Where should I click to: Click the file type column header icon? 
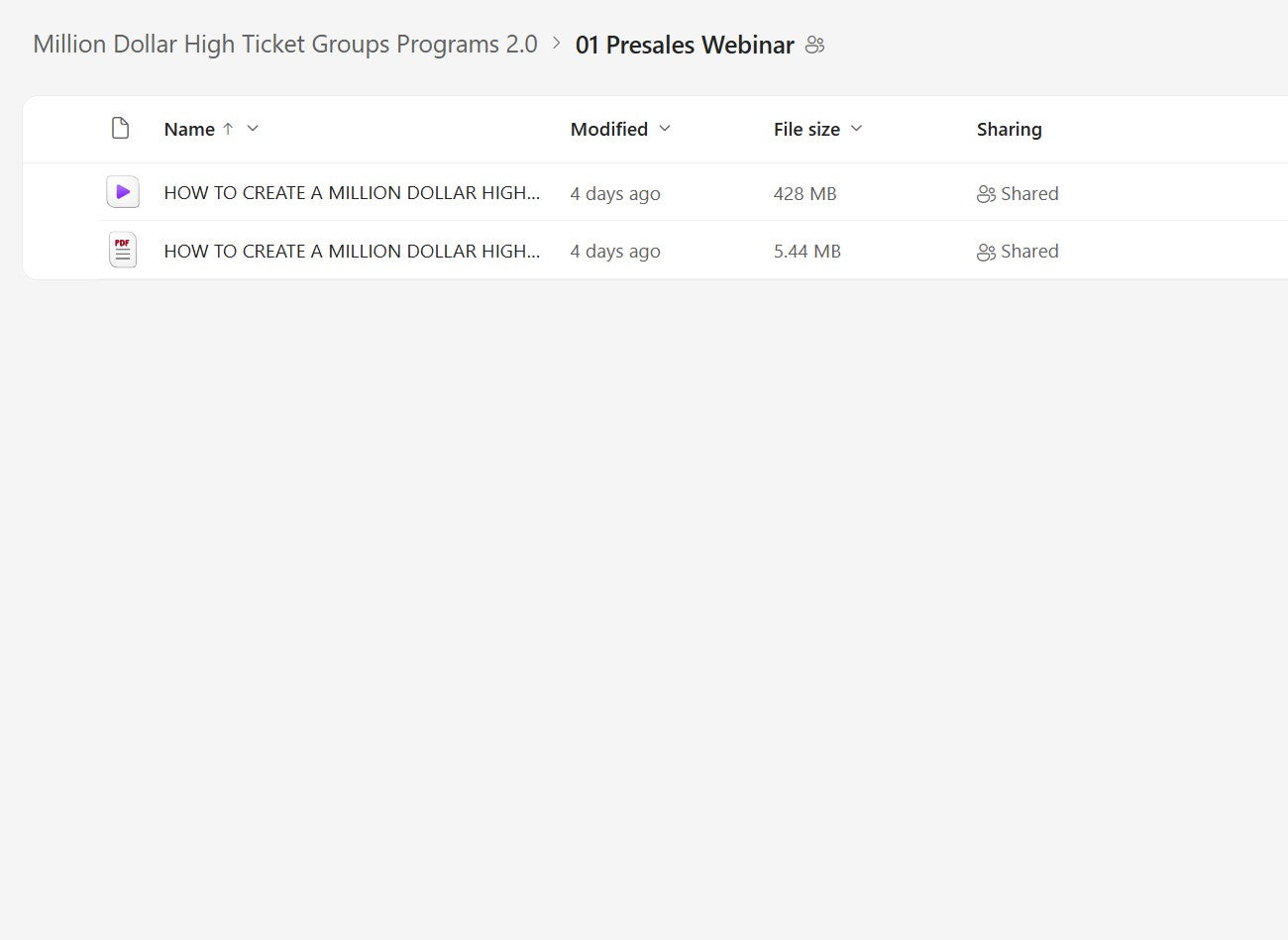[x=121, y=129]
